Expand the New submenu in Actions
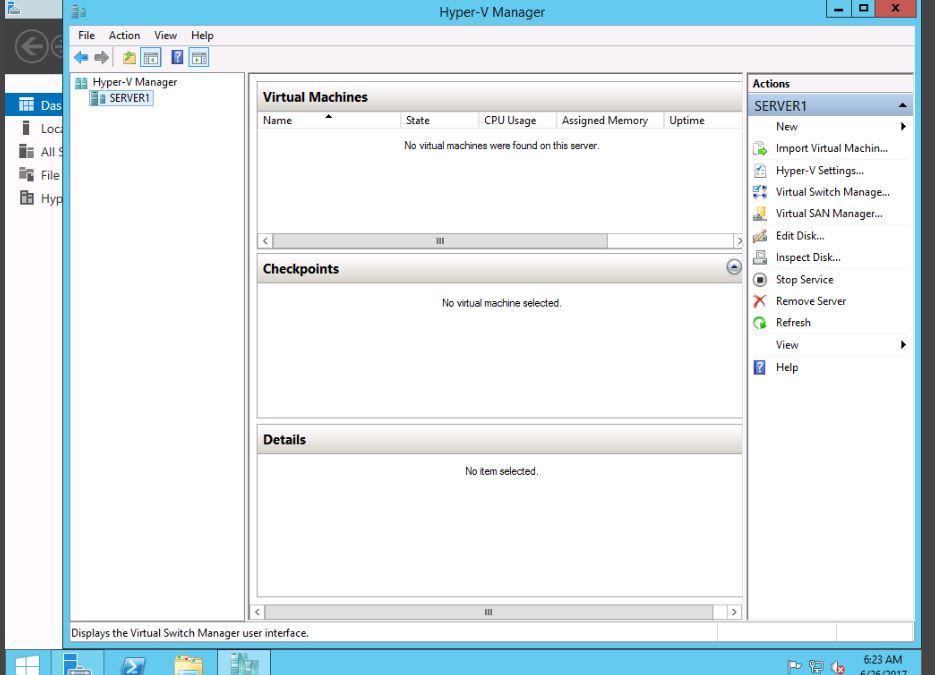This screenshot has height=675, width=935. [902, 127]
